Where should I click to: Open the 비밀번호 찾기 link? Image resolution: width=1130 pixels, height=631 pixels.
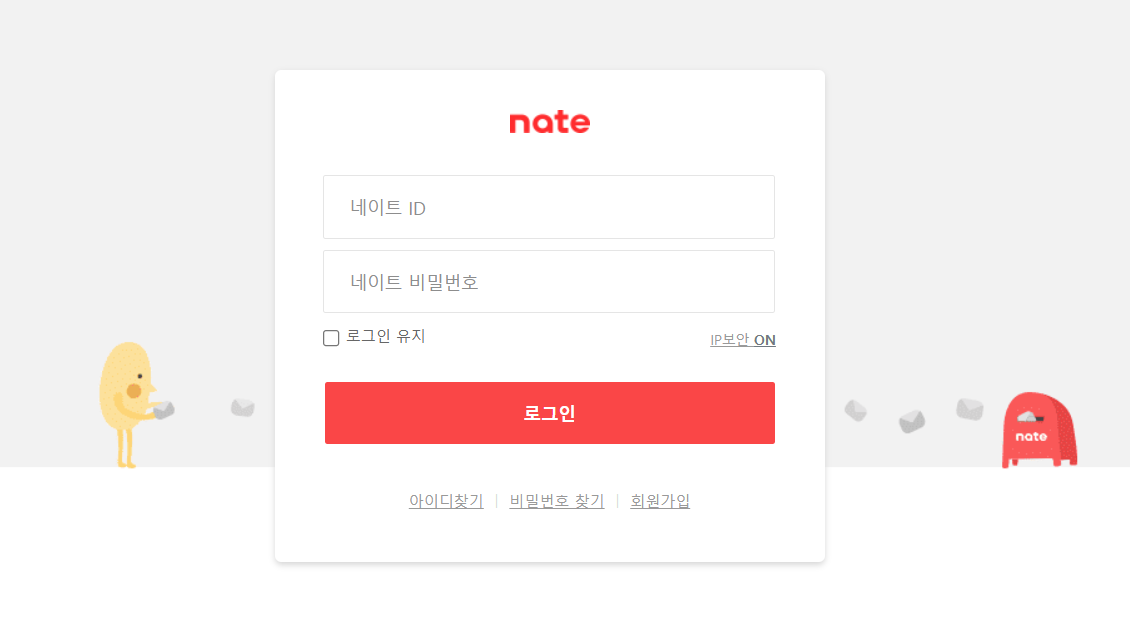coord(556,501)
